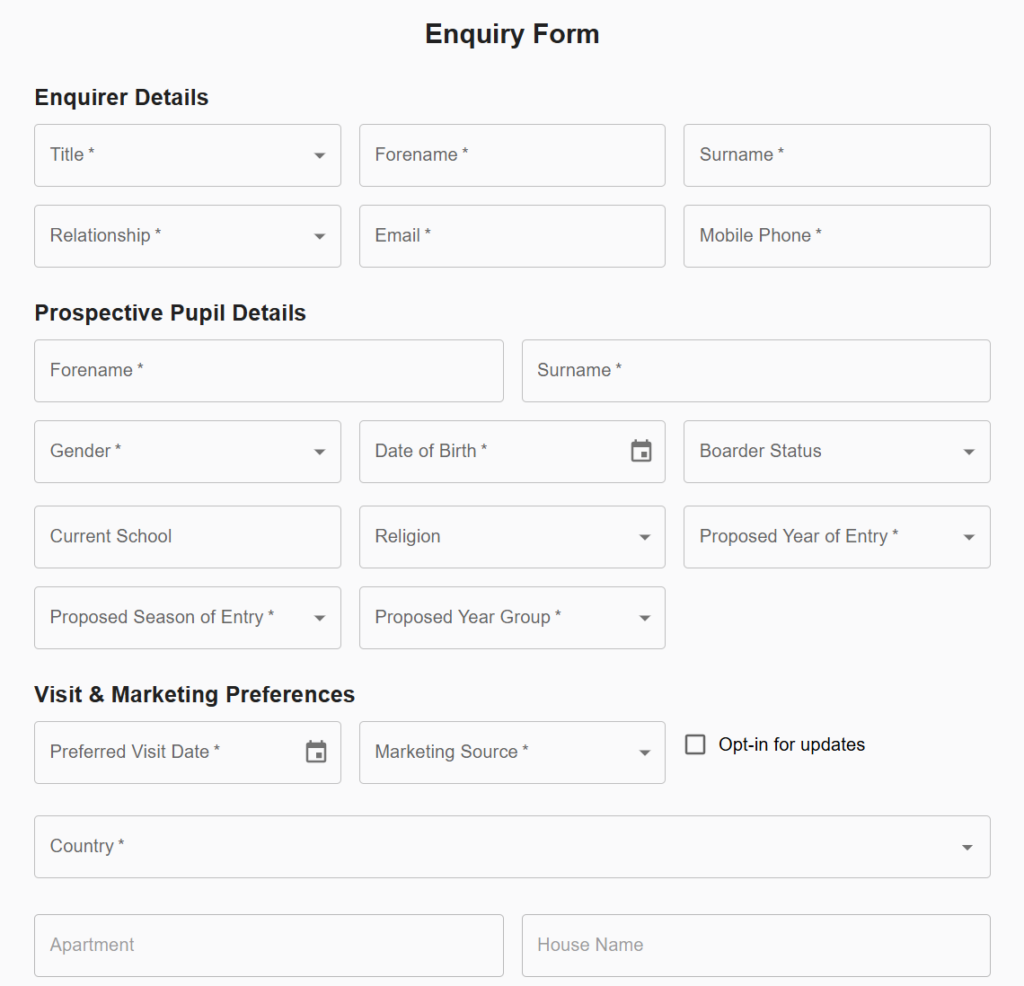Focus the Current School field

tap(187, 537)
